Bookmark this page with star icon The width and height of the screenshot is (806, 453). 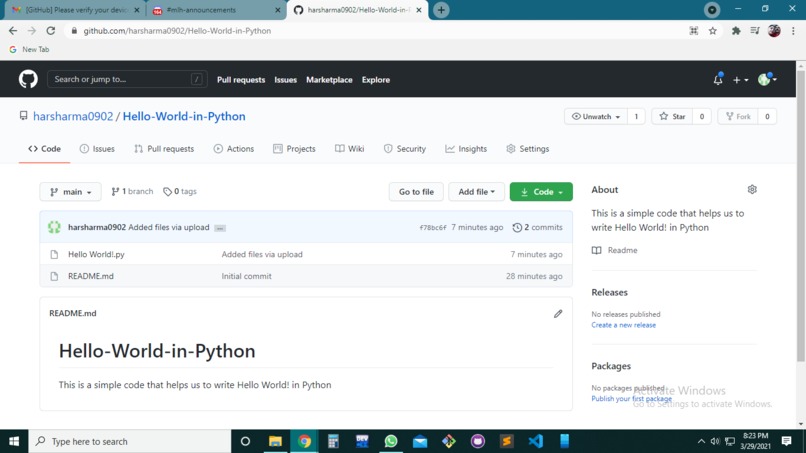(712, 31)
